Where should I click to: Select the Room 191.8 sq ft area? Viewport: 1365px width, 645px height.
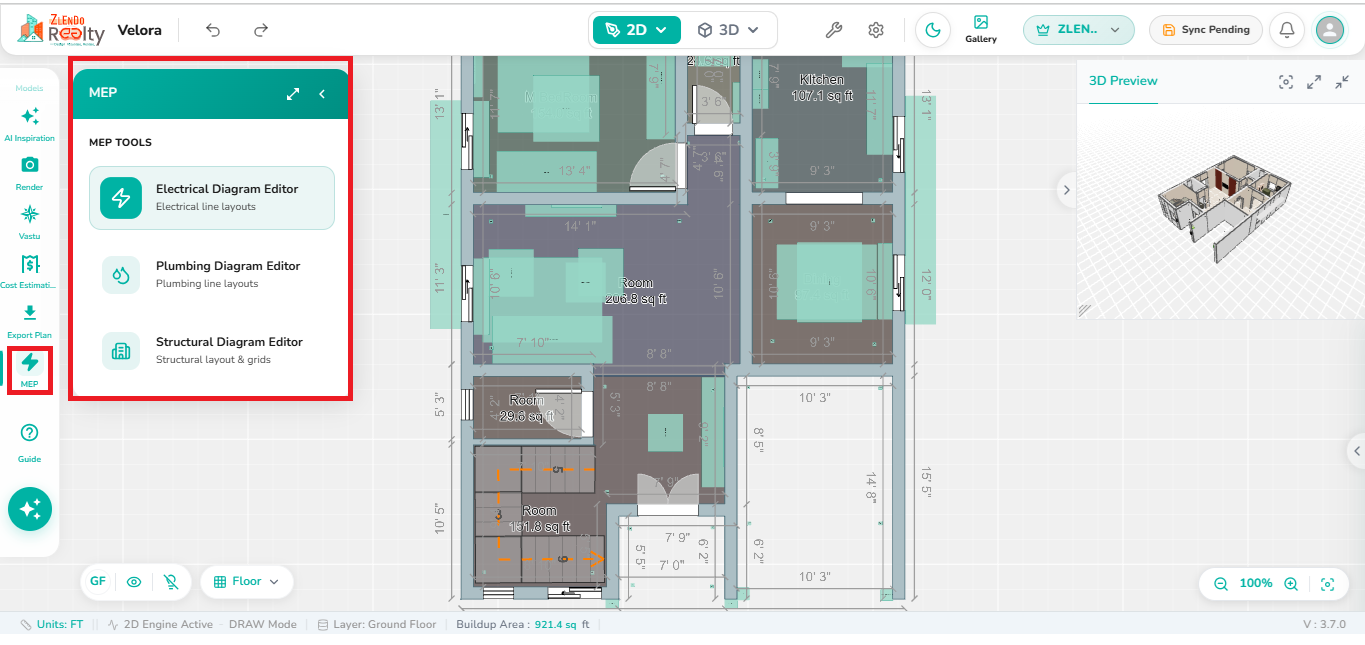[x=539, y=519]
